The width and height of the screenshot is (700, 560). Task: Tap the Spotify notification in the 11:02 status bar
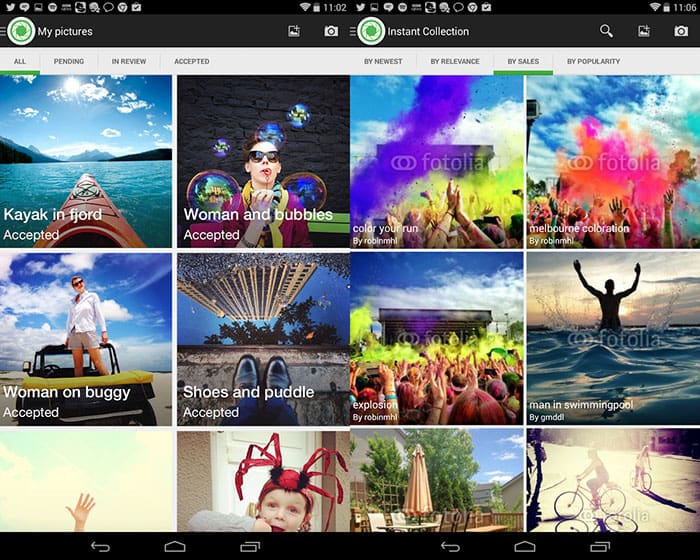tap(52, 7)
